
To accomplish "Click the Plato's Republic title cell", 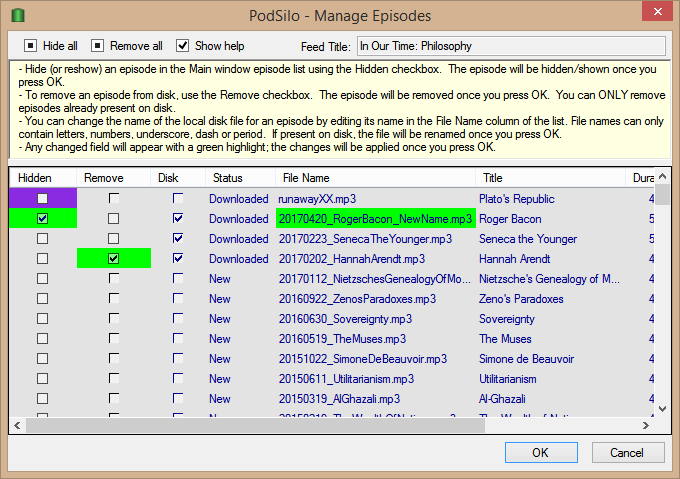I will coord(517,199).
